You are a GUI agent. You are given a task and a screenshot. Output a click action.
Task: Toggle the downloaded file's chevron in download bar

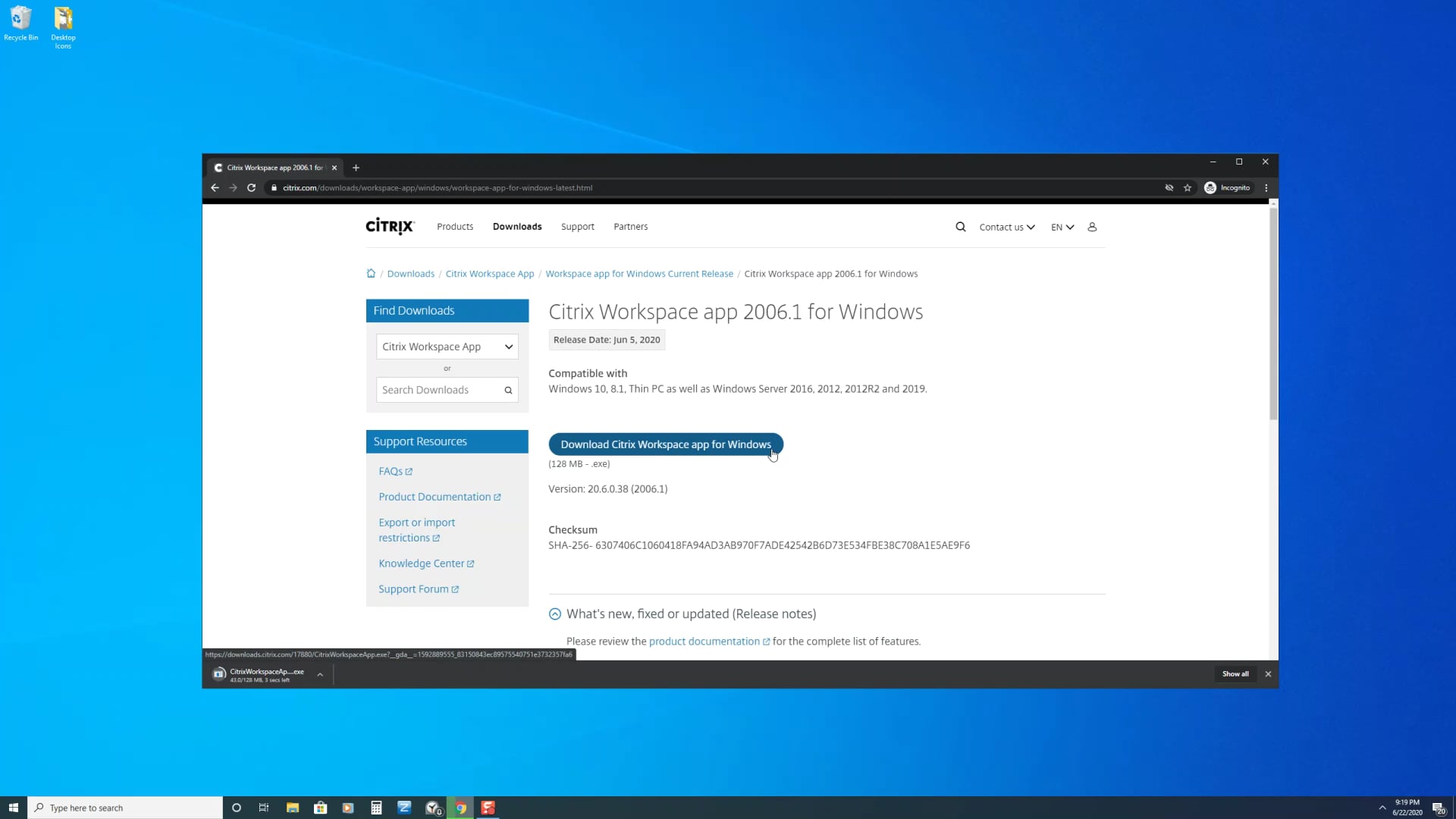[x=319, y=674]
